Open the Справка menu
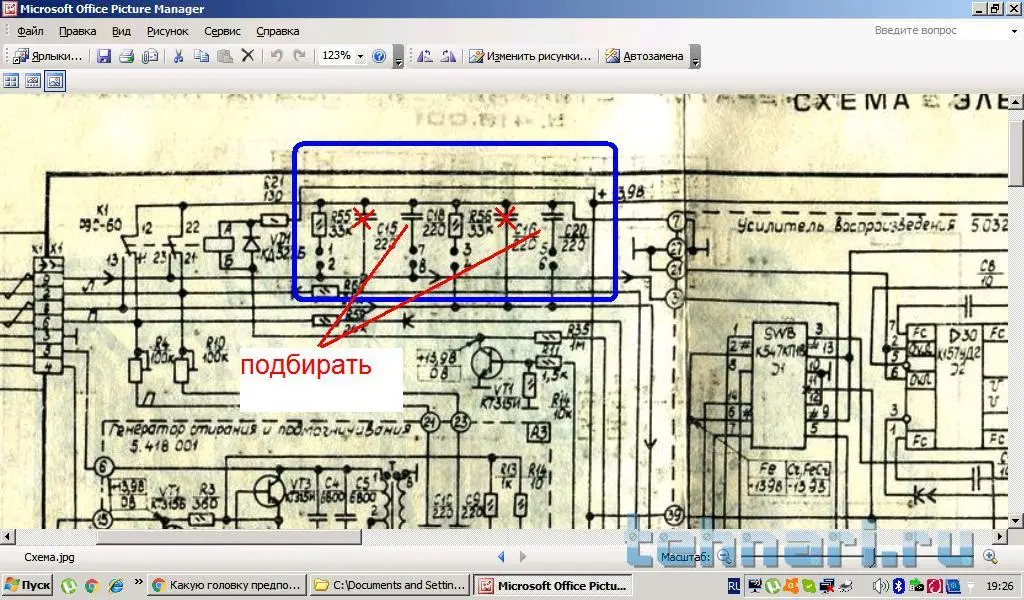Image resolution: width=1024 pixels, height=600 pixels. click(278, 31)
